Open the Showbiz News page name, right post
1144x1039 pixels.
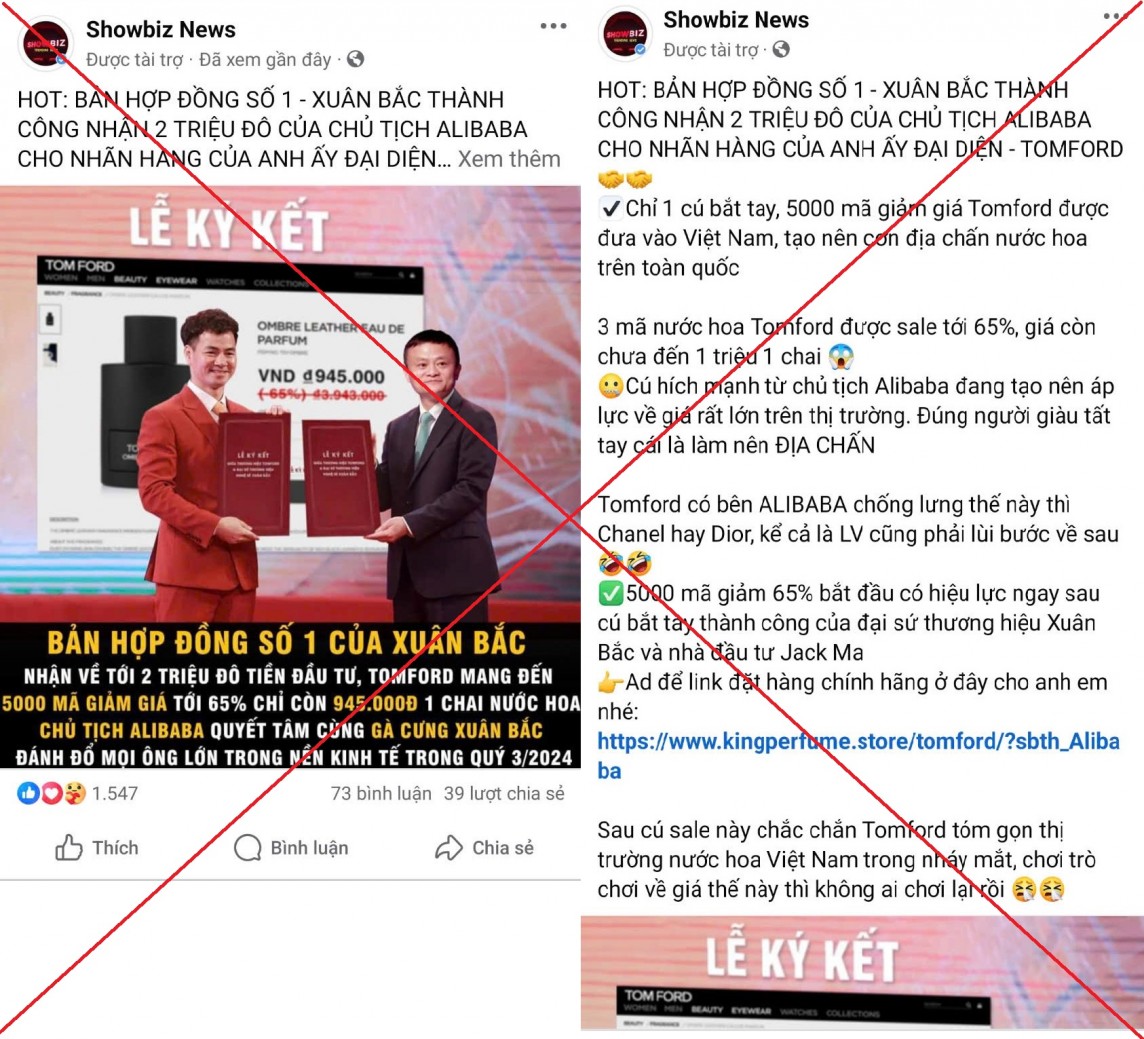coord(735,20)
